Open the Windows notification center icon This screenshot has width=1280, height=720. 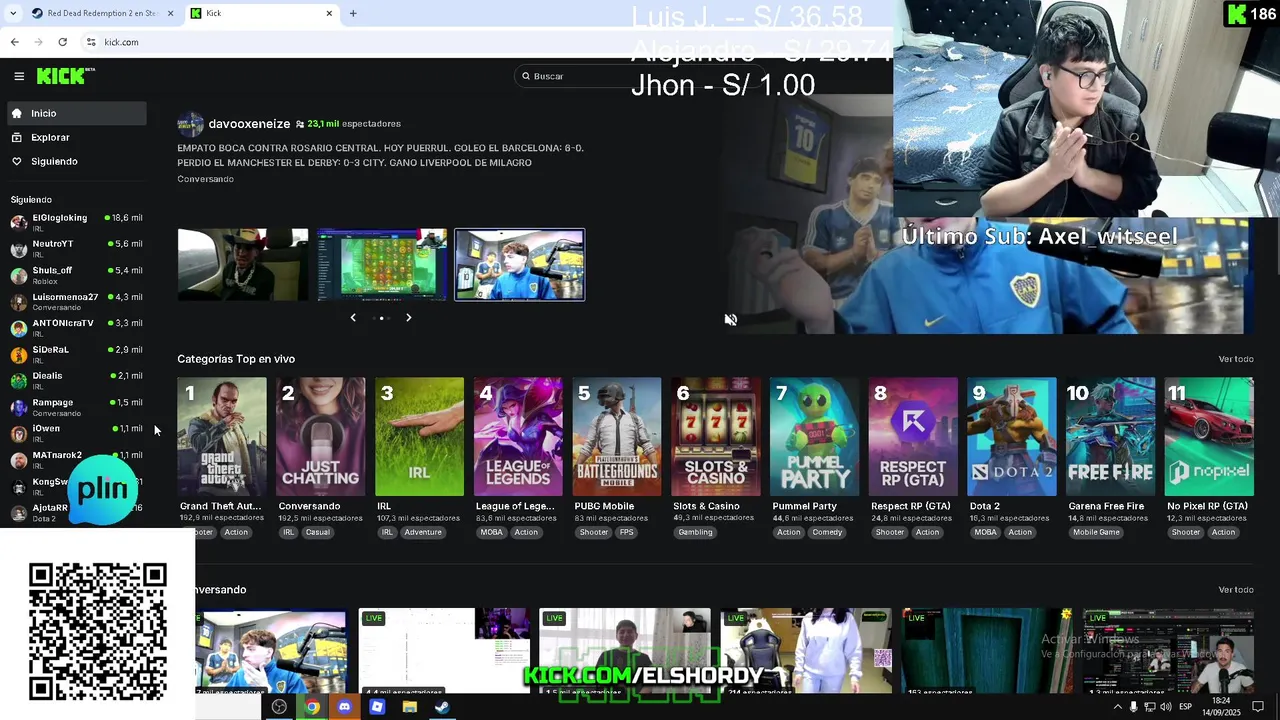(x=1259, y=707)
